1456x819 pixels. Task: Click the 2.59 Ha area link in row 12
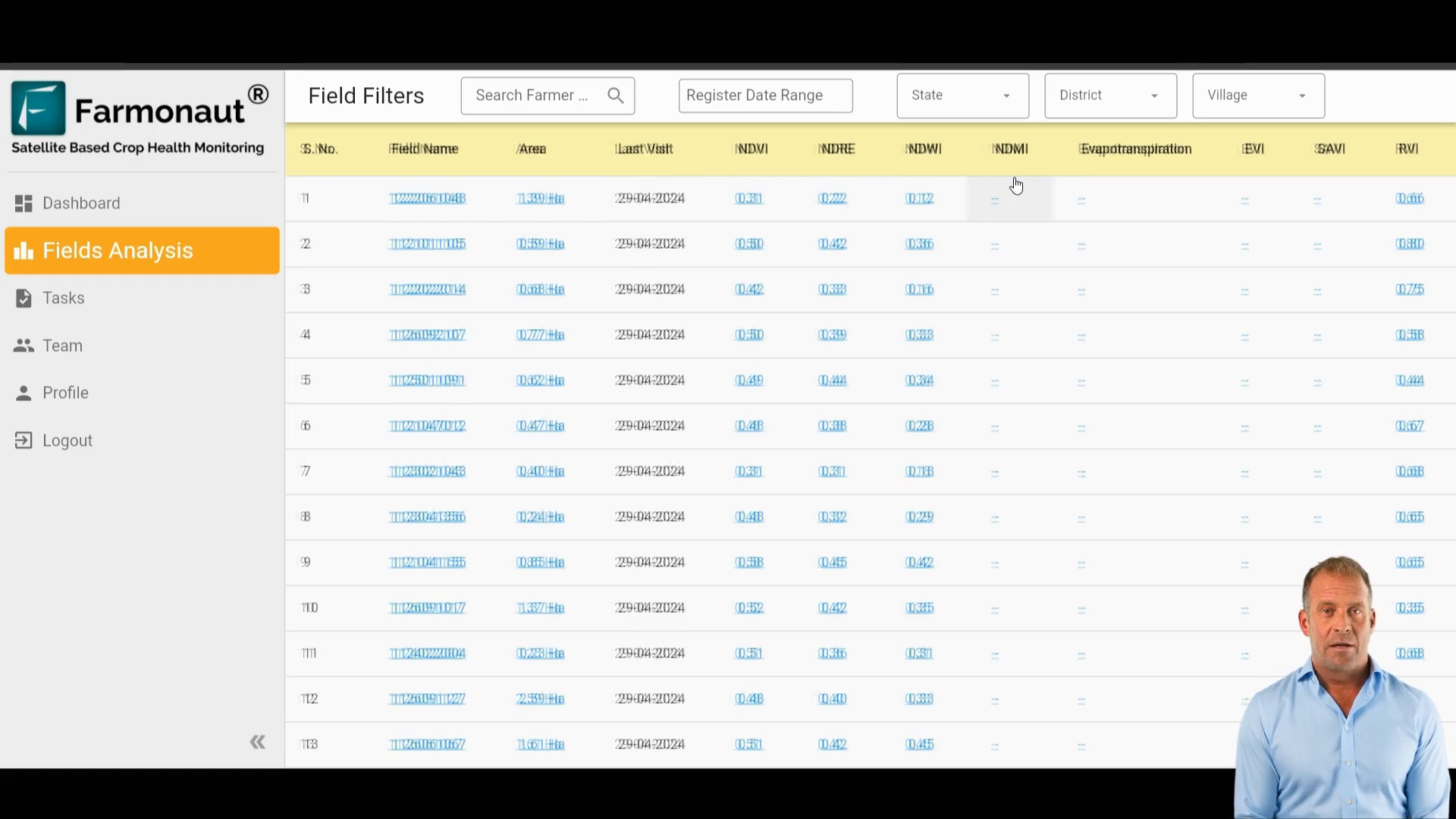coord(541,699)
